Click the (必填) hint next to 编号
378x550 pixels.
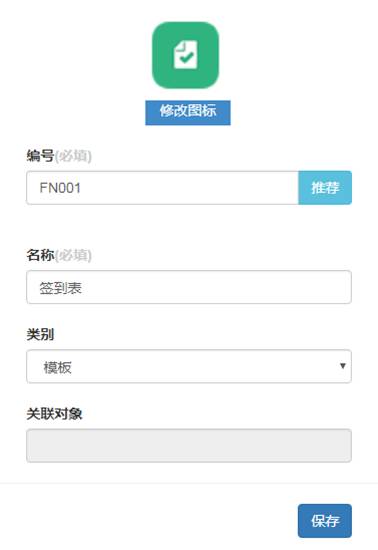point(73,156)
